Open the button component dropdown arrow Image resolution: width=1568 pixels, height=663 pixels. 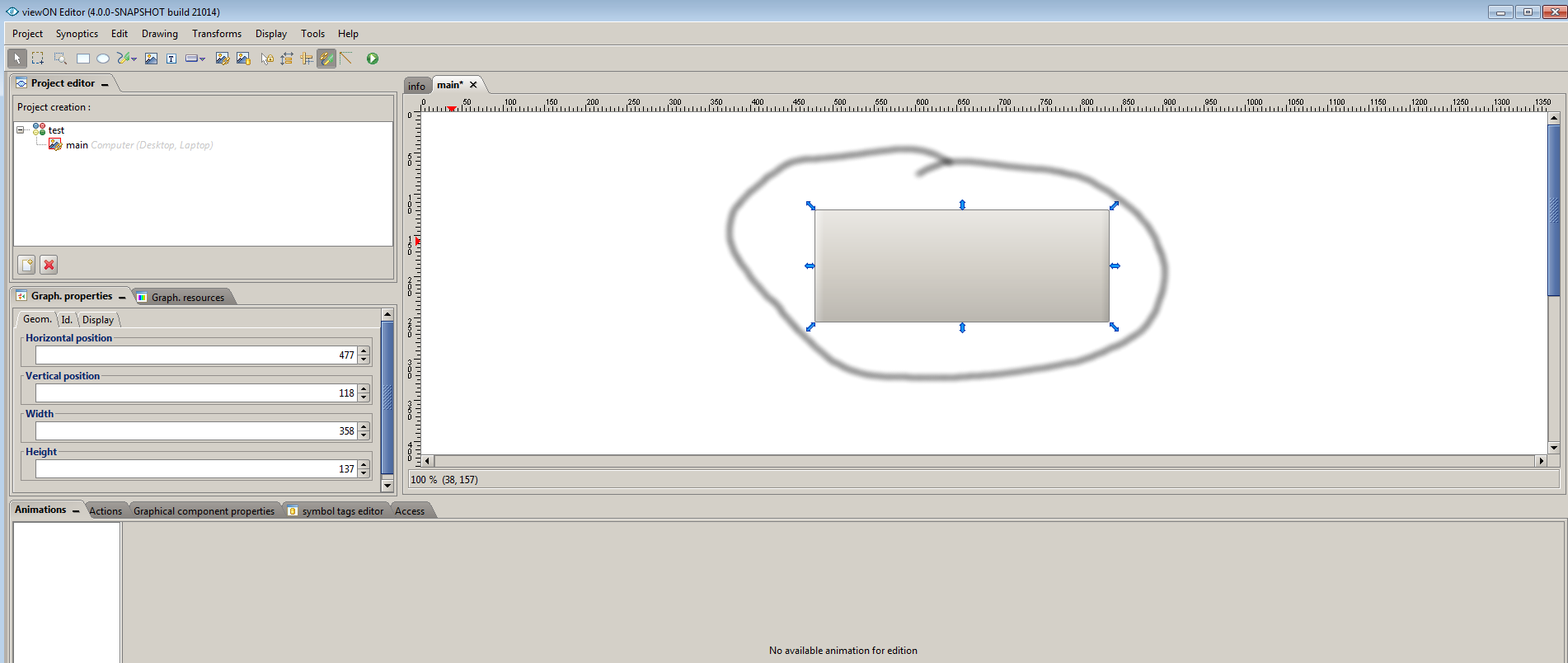coord(203,59)
